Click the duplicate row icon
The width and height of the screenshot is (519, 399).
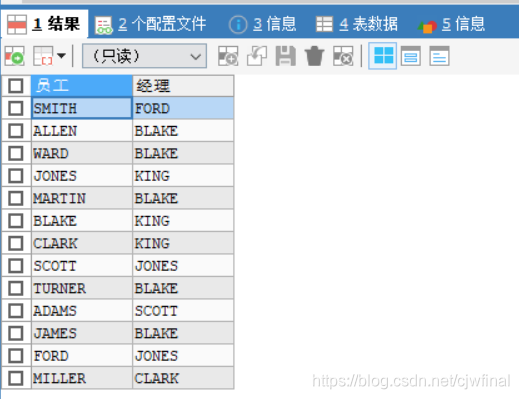(x=257, y=56)
